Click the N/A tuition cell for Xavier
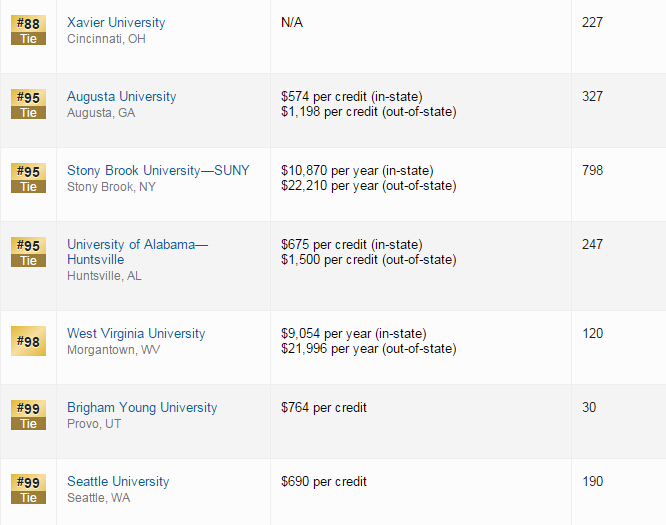This screenshot has width=666, height=525. 292,23
